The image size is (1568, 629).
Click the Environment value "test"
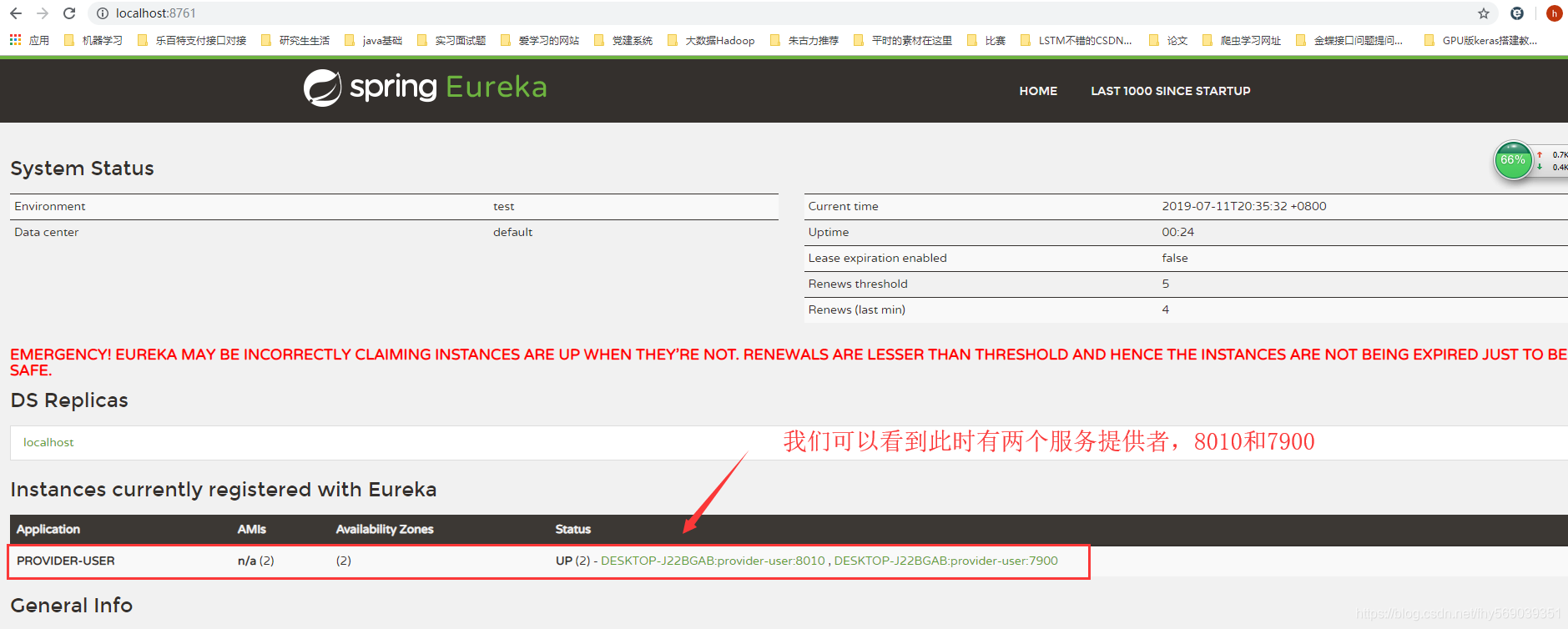point(503,206)
